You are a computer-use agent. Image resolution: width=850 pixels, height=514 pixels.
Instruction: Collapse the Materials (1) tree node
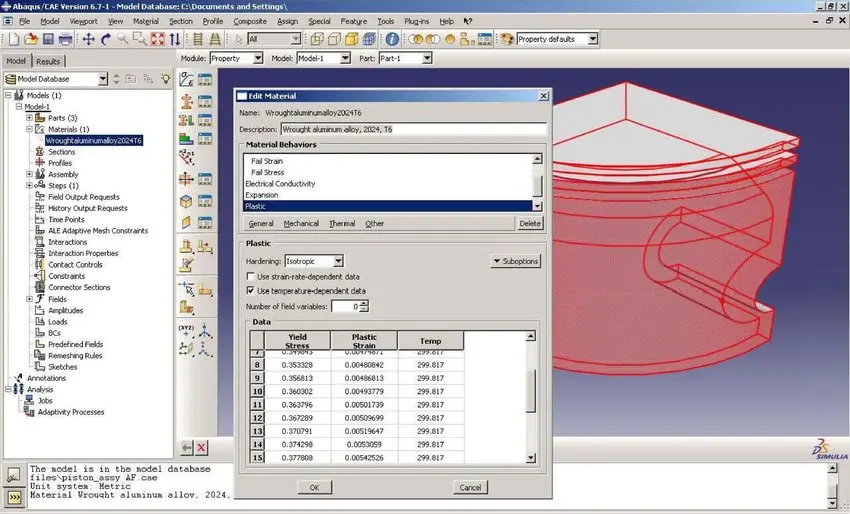tap(30, 129)
